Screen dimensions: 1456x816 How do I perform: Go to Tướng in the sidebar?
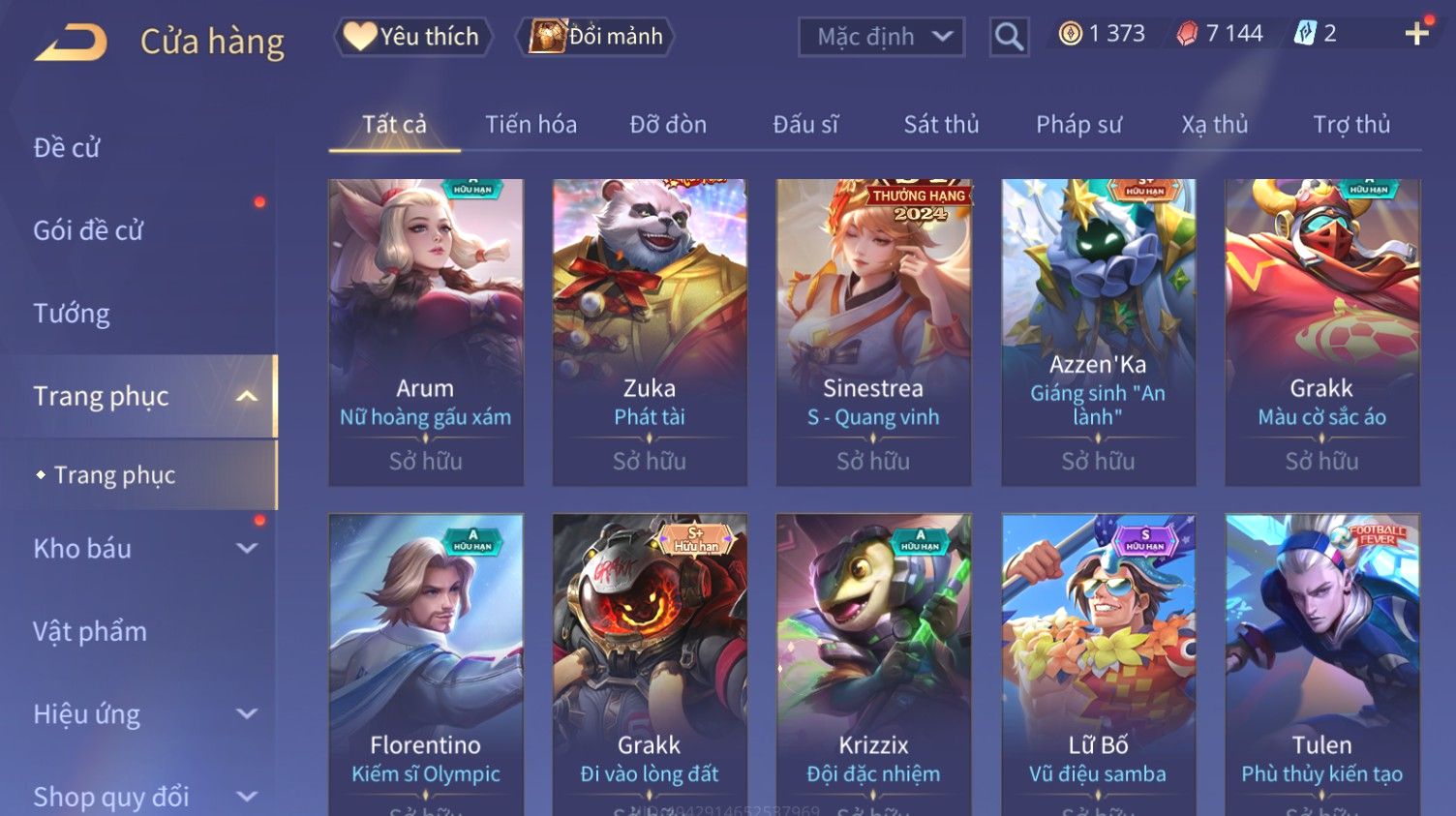coord(72,313)
